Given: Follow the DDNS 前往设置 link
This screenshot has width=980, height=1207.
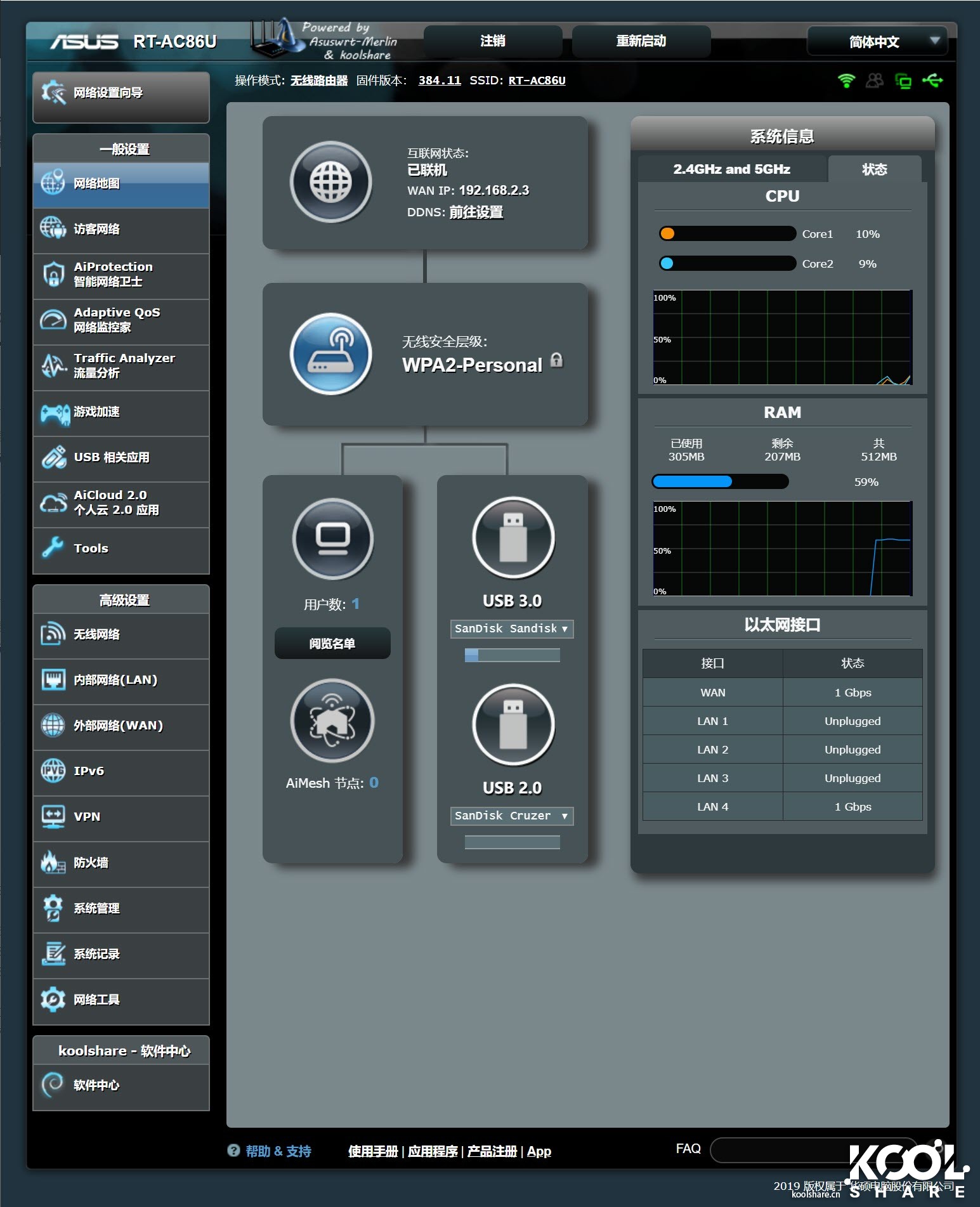Looking at the screenshot, I should pyautogui.click(x=476, y=212).
